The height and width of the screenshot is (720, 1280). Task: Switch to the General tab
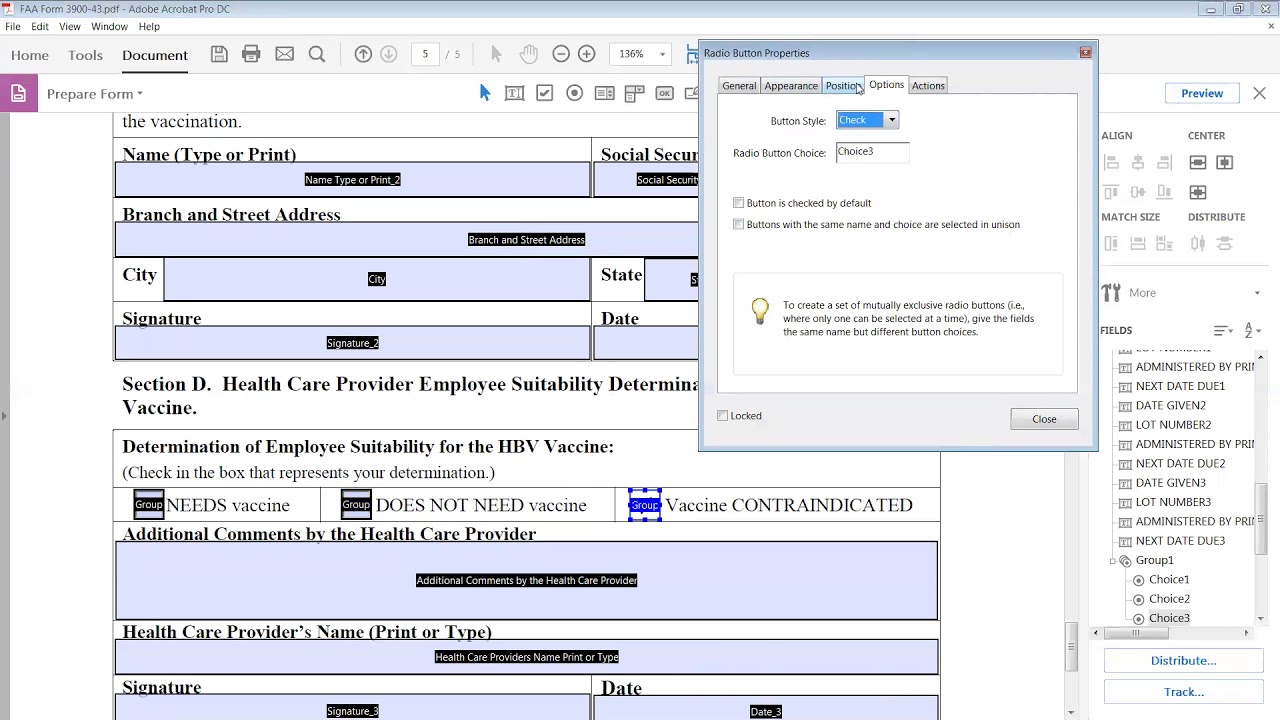(x=739, y=86)
